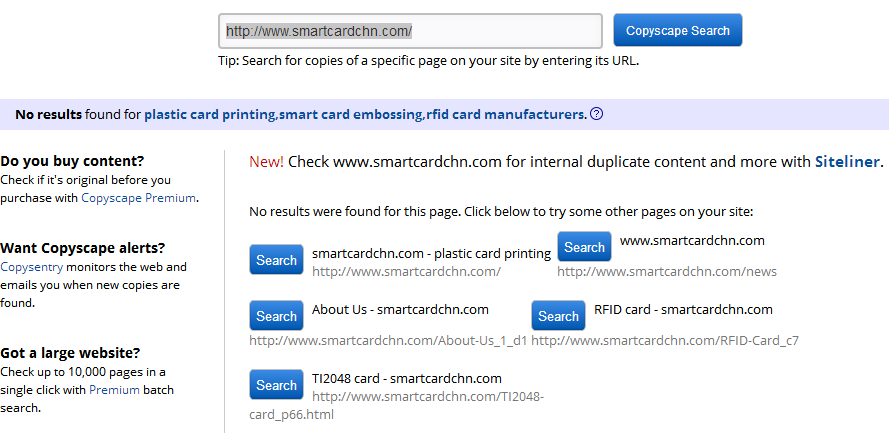Viewport: 889px width, 442px height.
Task: Click the Premium batch search link
Action: click(114, 390)
